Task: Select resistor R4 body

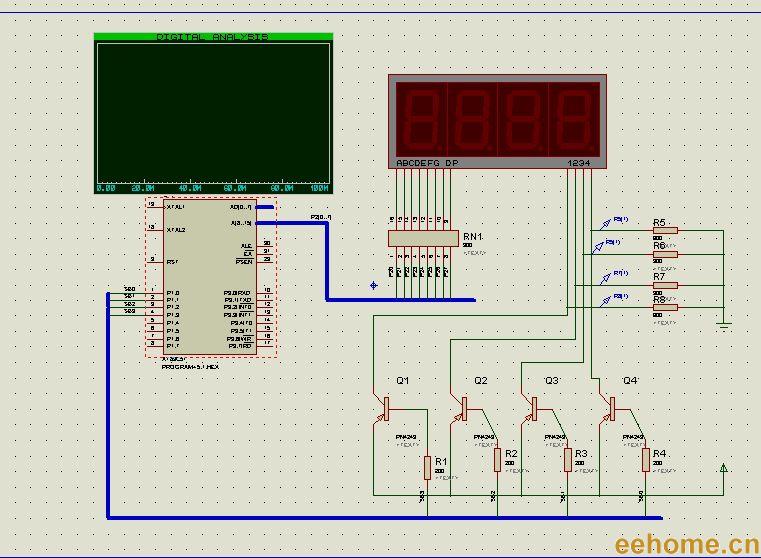Action: 645,460
